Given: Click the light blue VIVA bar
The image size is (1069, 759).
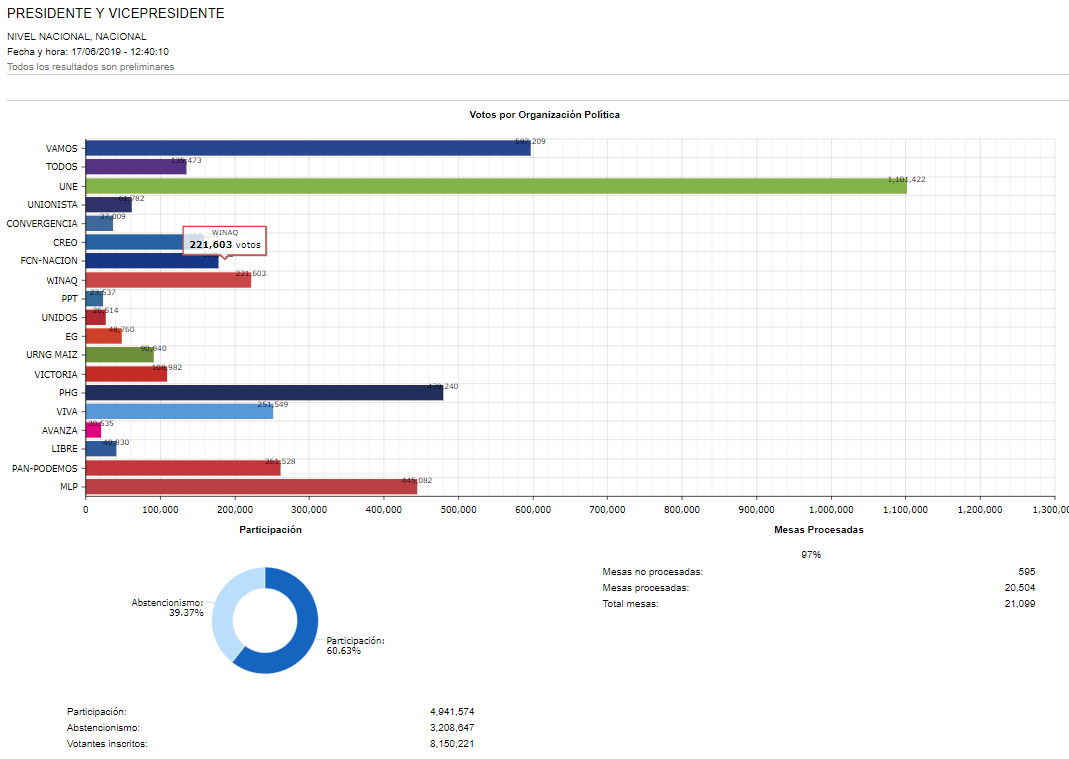Looking at the screenshot, I should pos(179,412).
